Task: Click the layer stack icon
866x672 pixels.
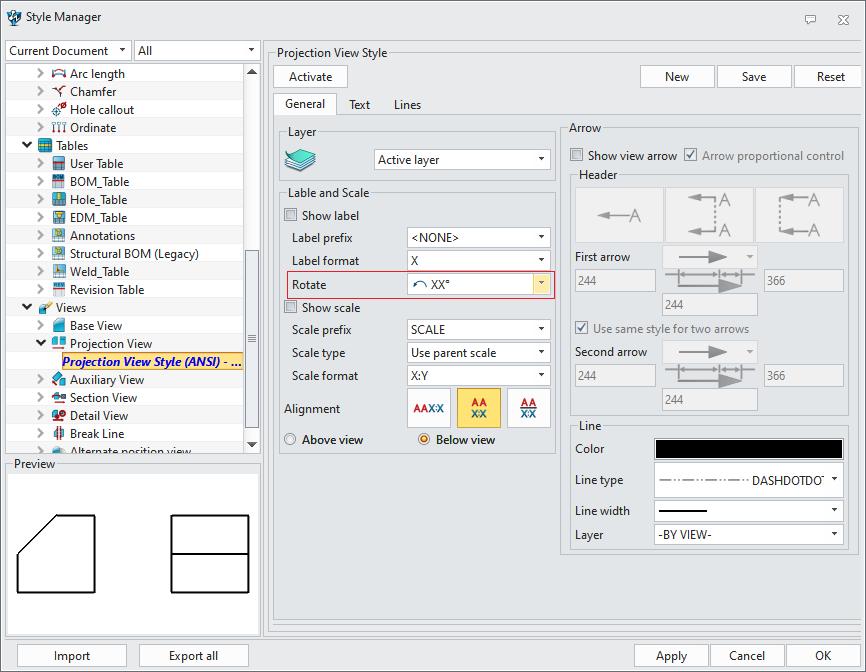Action: 300,160
